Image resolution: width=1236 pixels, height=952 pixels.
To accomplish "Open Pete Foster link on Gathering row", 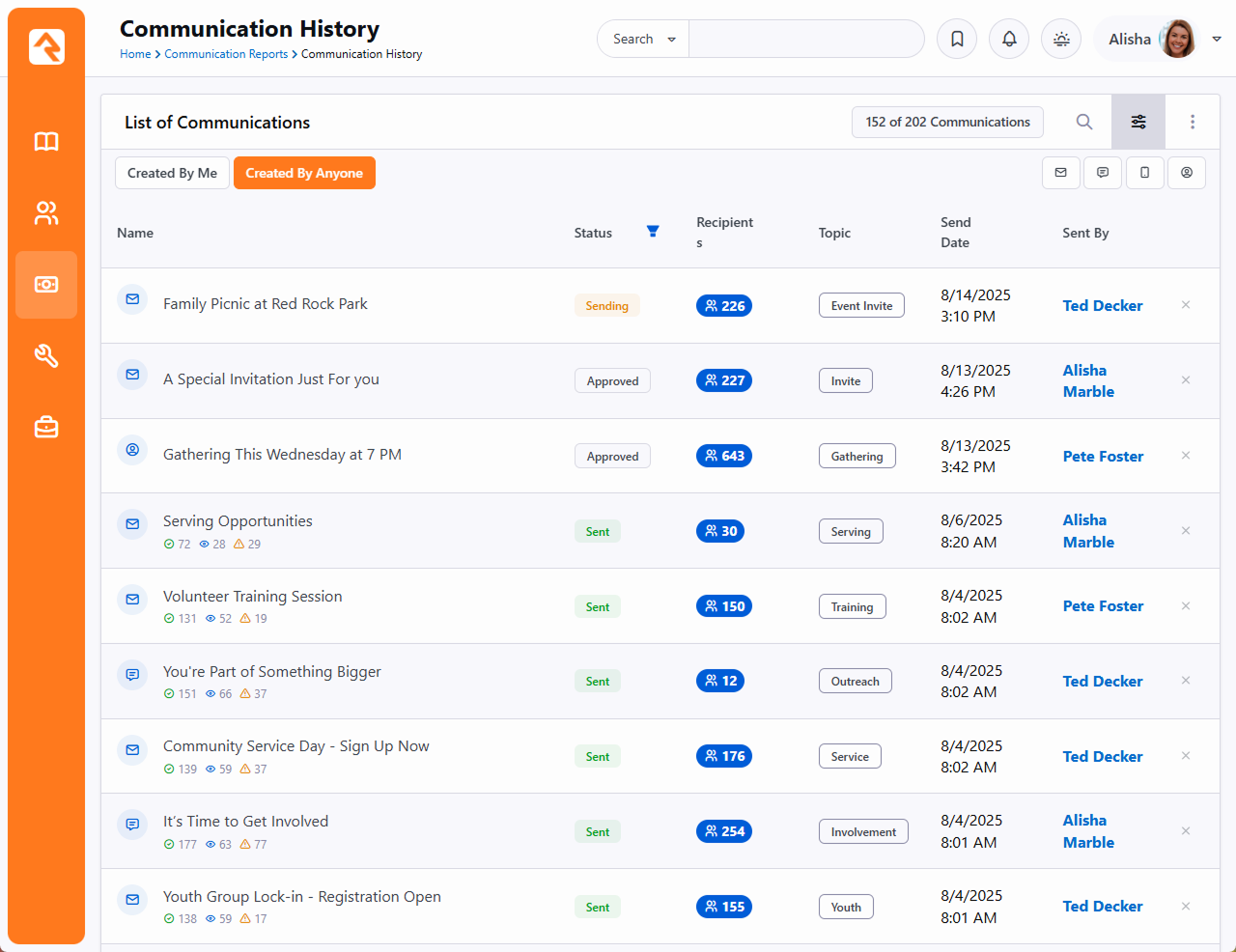I will point(1103,456).
